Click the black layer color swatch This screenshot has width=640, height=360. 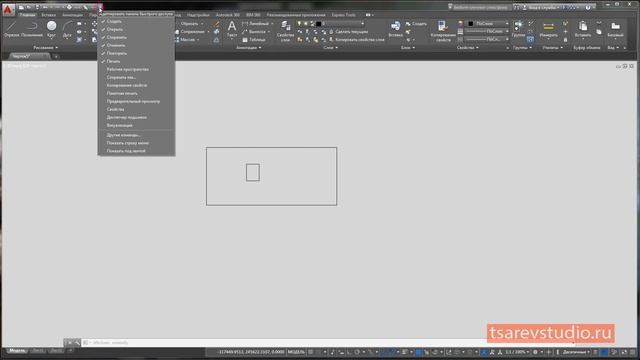(319, 24)
